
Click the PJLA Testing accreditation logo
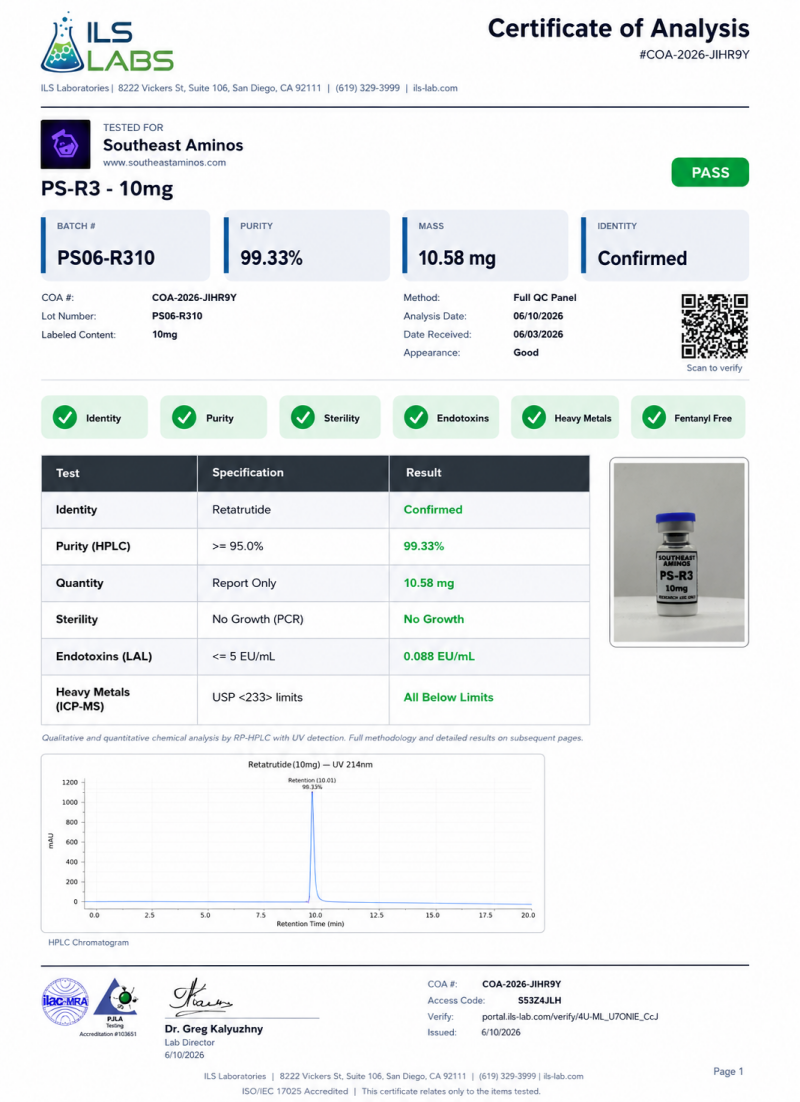(x=115, y=1003)
